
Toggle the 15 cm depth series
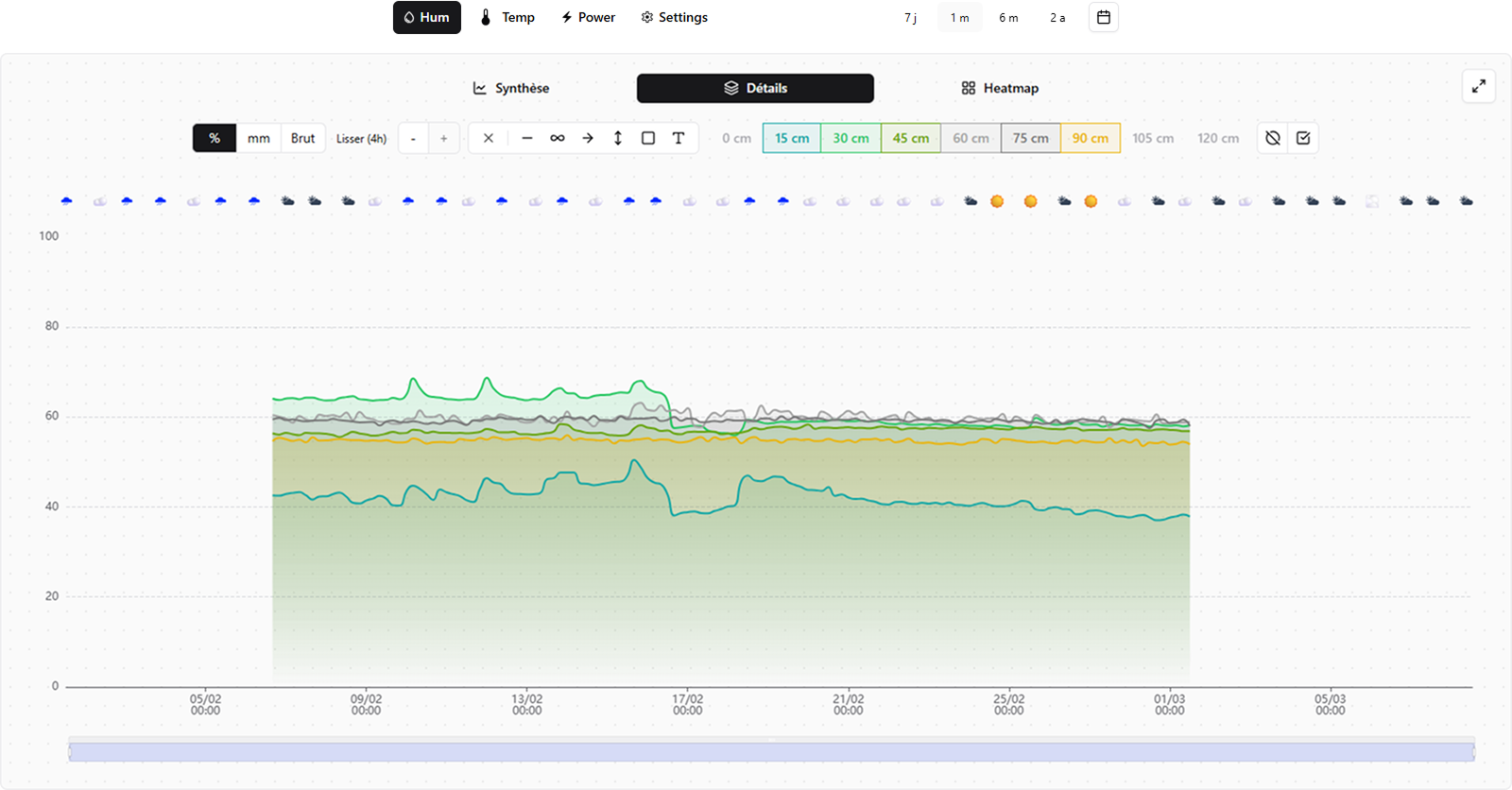pyautogui.click(x=792, y=138)
